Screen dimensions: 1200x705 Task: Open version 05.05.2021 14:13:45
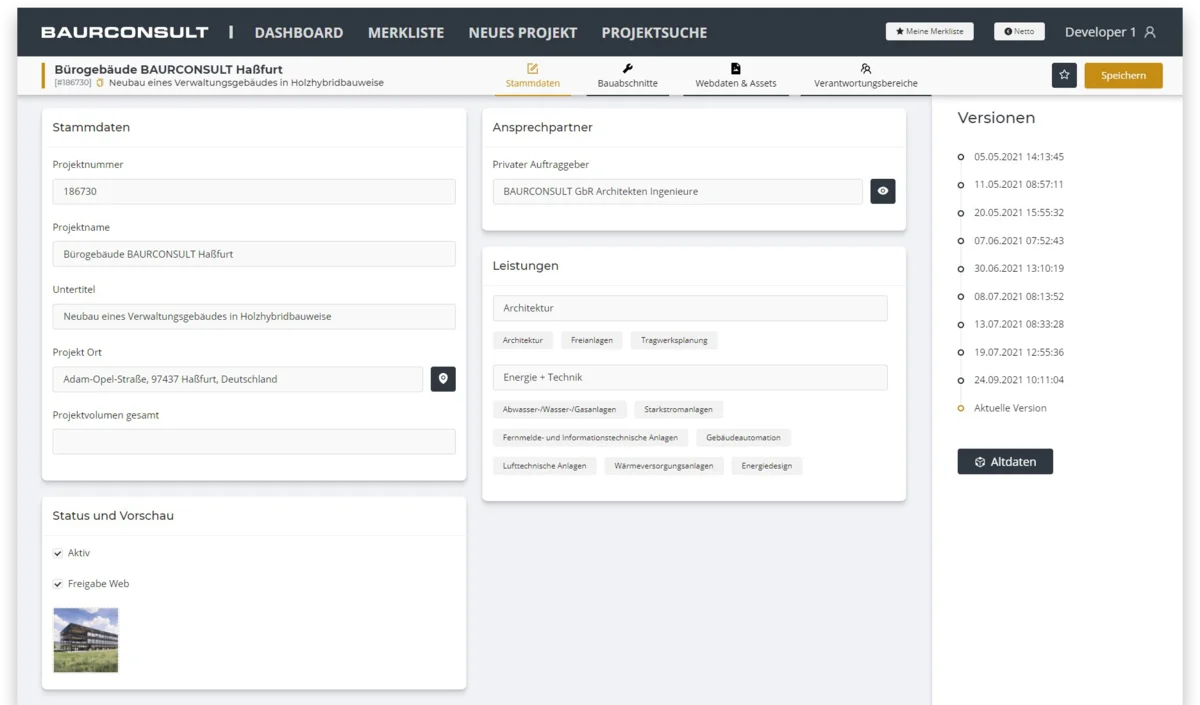tap(1019, 157)
